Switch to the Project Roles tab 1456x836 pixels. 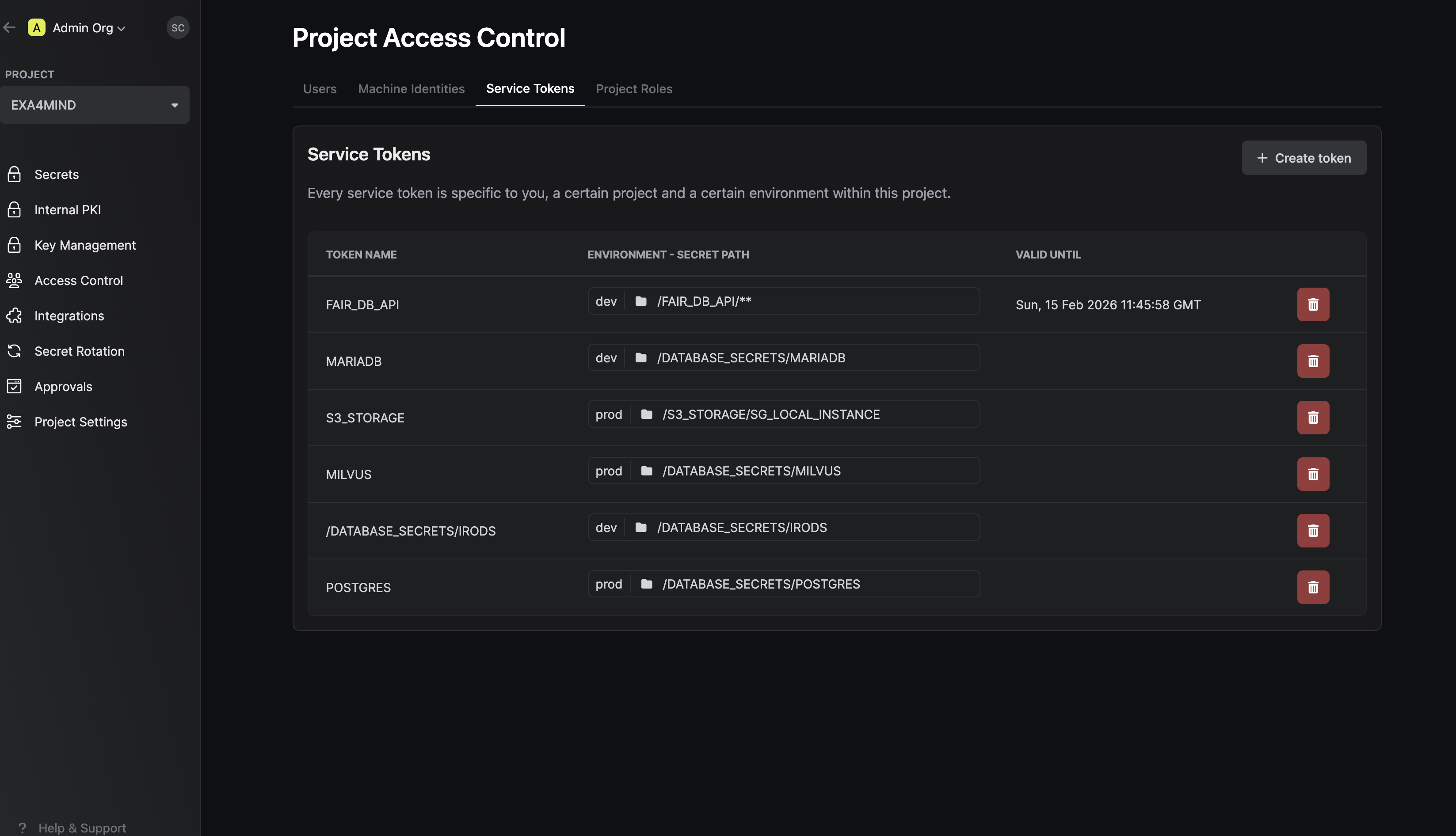click(634, 89)
